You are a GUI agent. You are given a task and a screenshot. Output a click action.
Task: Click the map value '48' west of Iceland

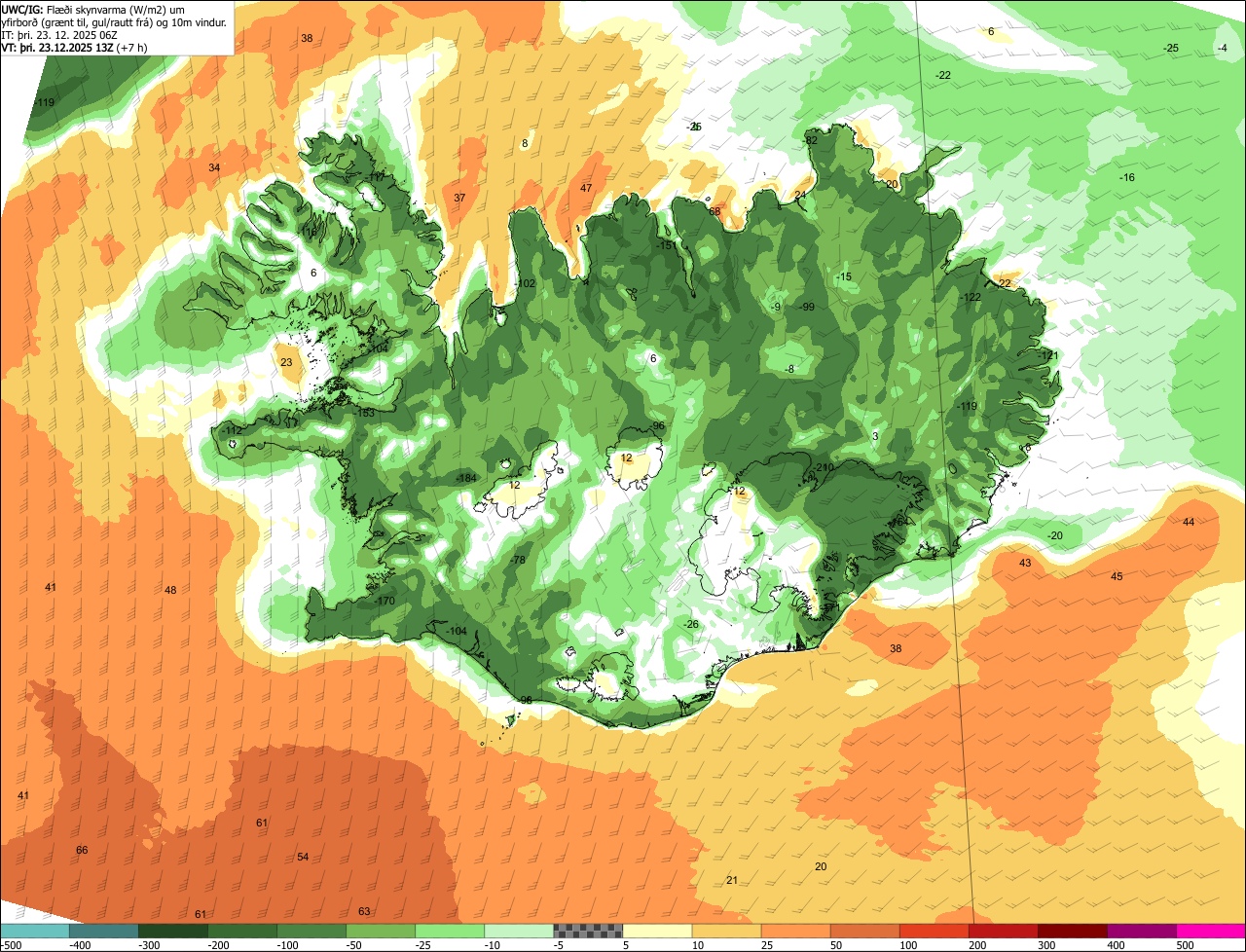click(x=170, y=590)
